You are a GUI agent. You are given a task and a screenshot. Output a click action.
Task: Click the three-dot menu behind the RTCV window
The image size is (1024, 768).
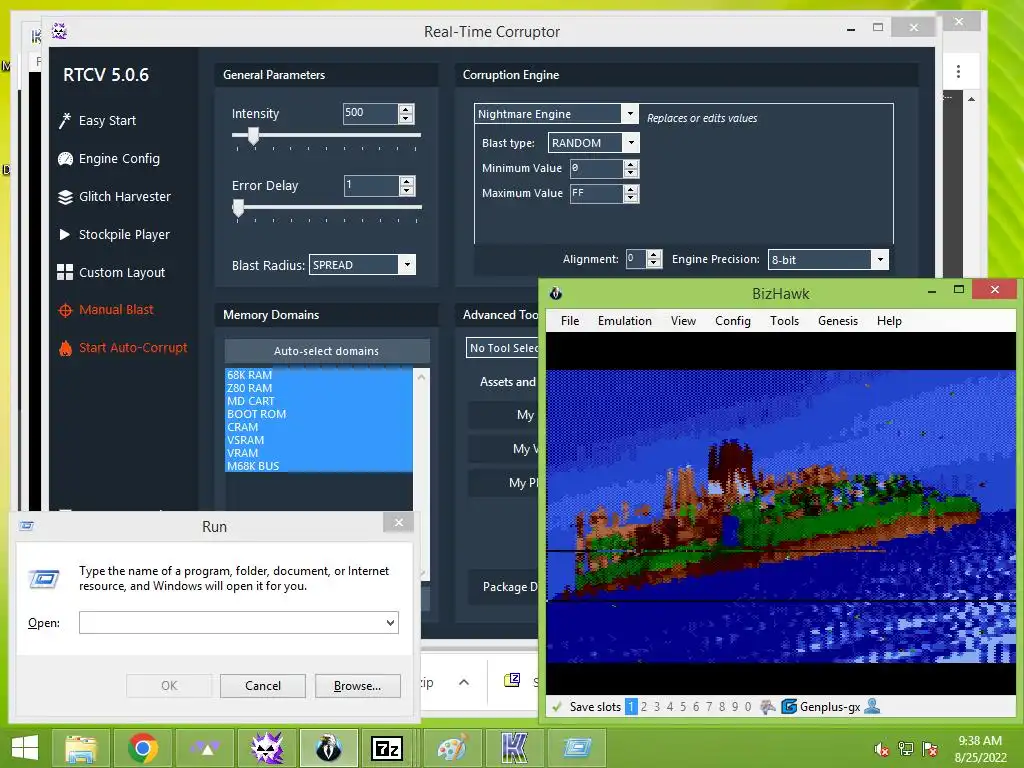958,71
